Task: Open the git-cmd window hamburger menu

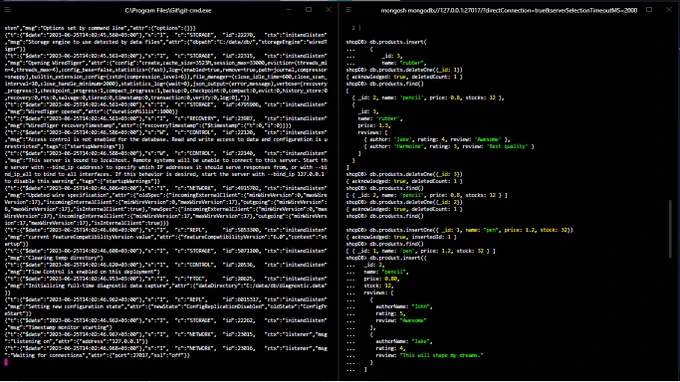Action: 7,10
